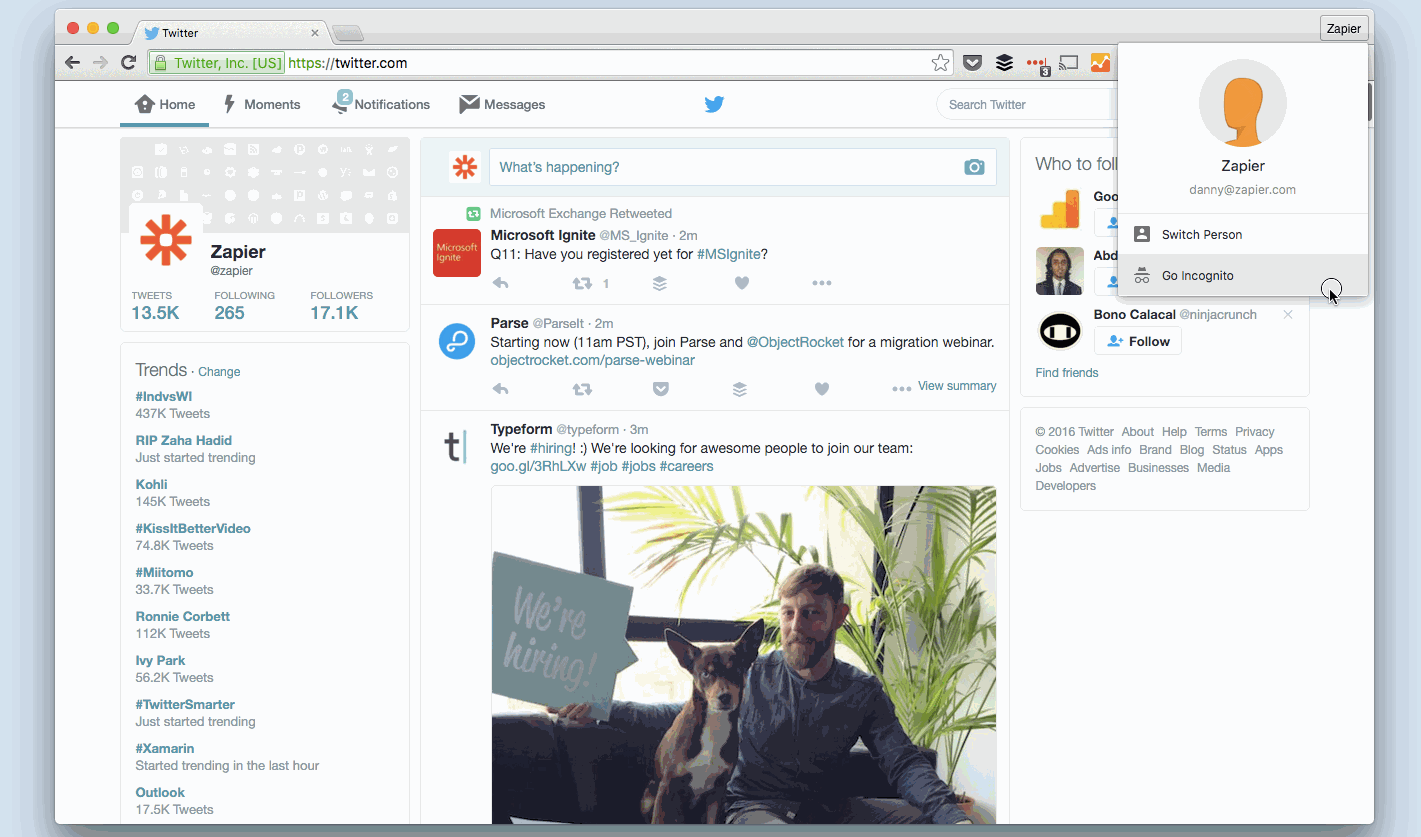1421x837 pixels.
Task: Open the Ads info footer link
Action: [x=1109, y=450]
